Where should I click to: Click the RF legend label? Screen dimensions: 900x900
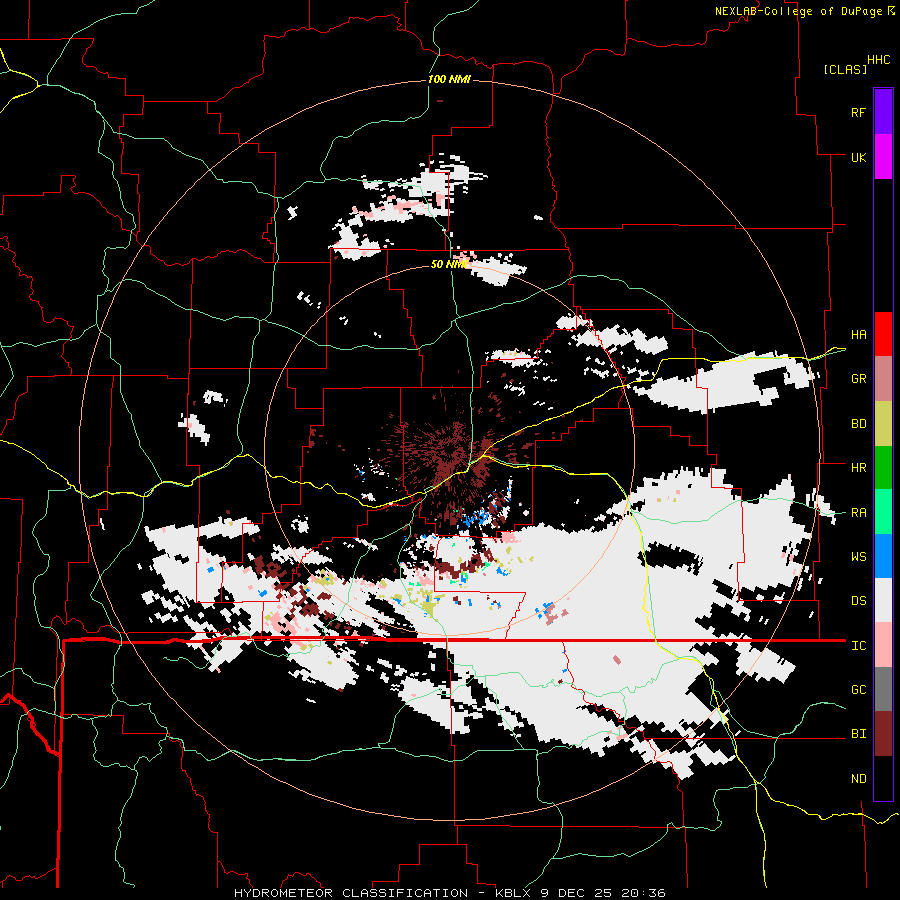pos(858,112)
